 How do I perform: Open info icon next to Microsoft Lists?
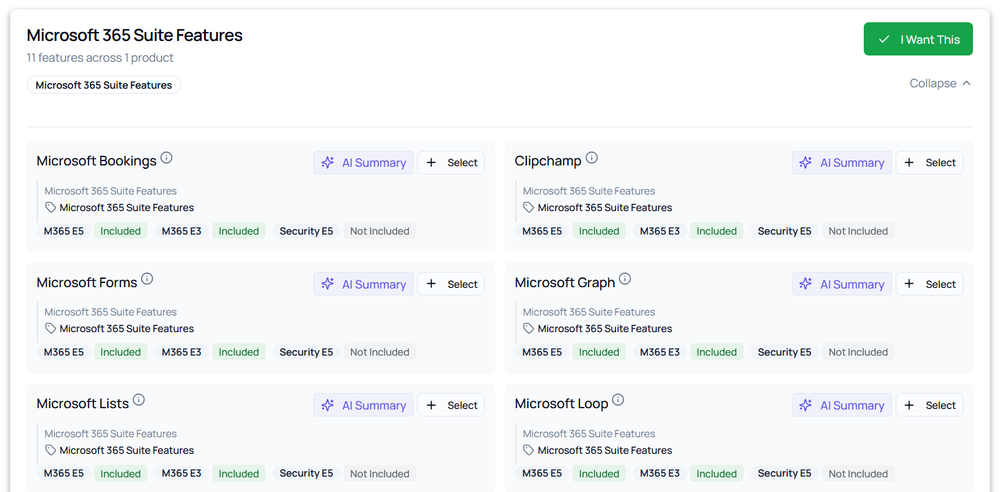click(138, 400)
